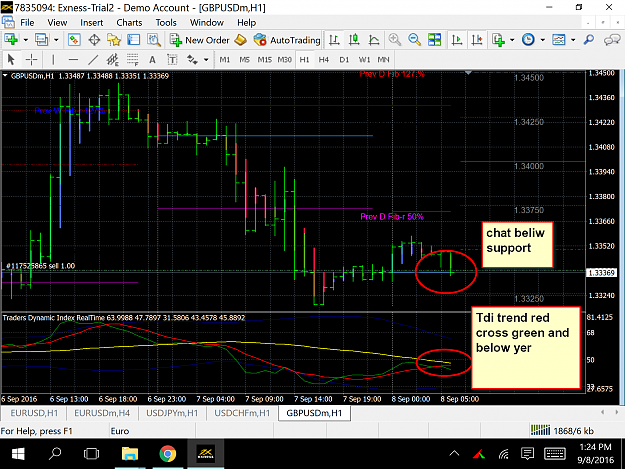
Task: Select the cursor arrow tool
Action: click(x=11, y=60)
